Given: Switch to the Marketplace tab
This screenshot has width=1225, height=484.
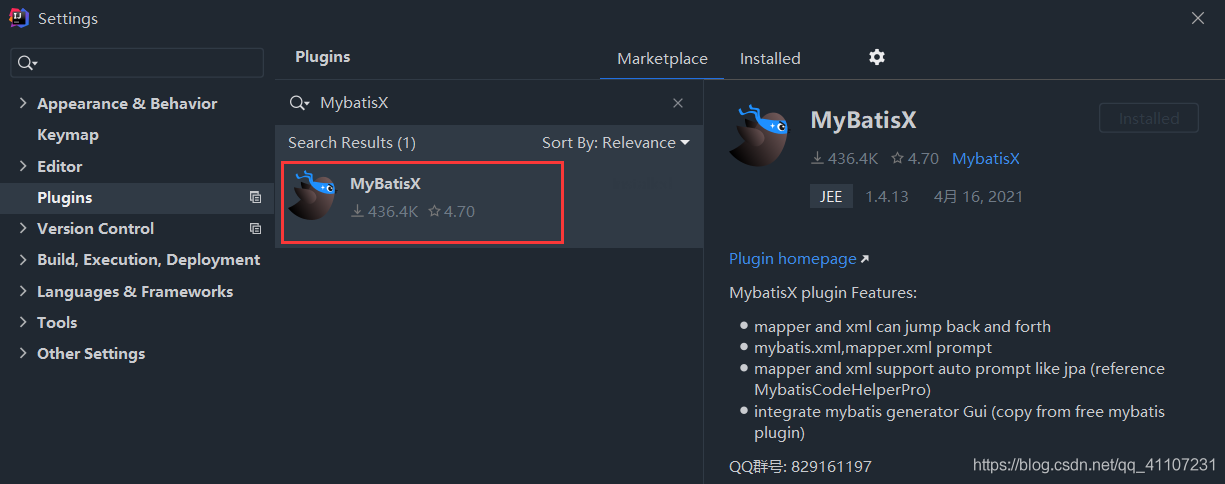Looking at the screenshot, I should (x=662, y=59).
